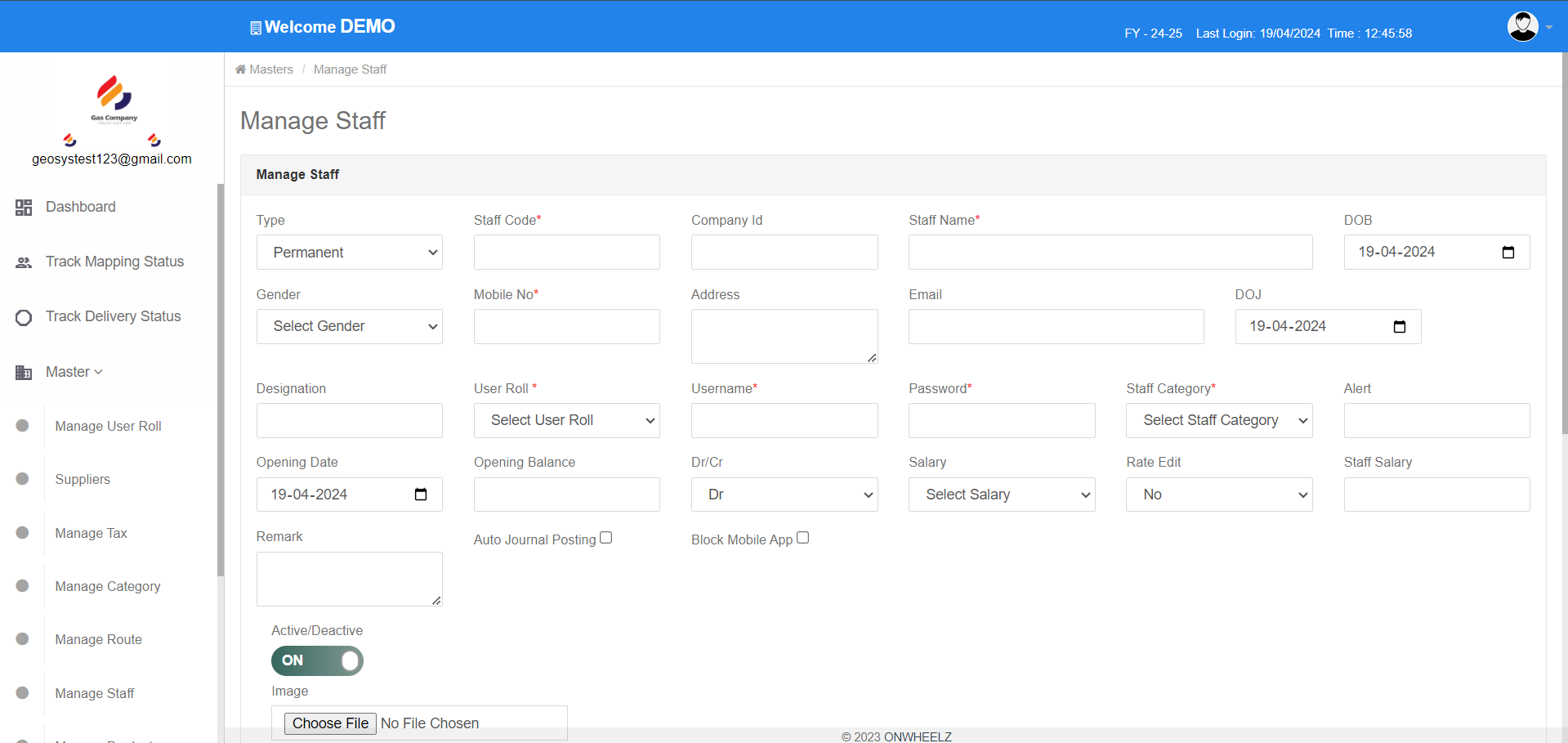Screen dimensions: 1568x743
Task: Open the Select Staff Category dropdown
Action: click(x=1218, y=420)
